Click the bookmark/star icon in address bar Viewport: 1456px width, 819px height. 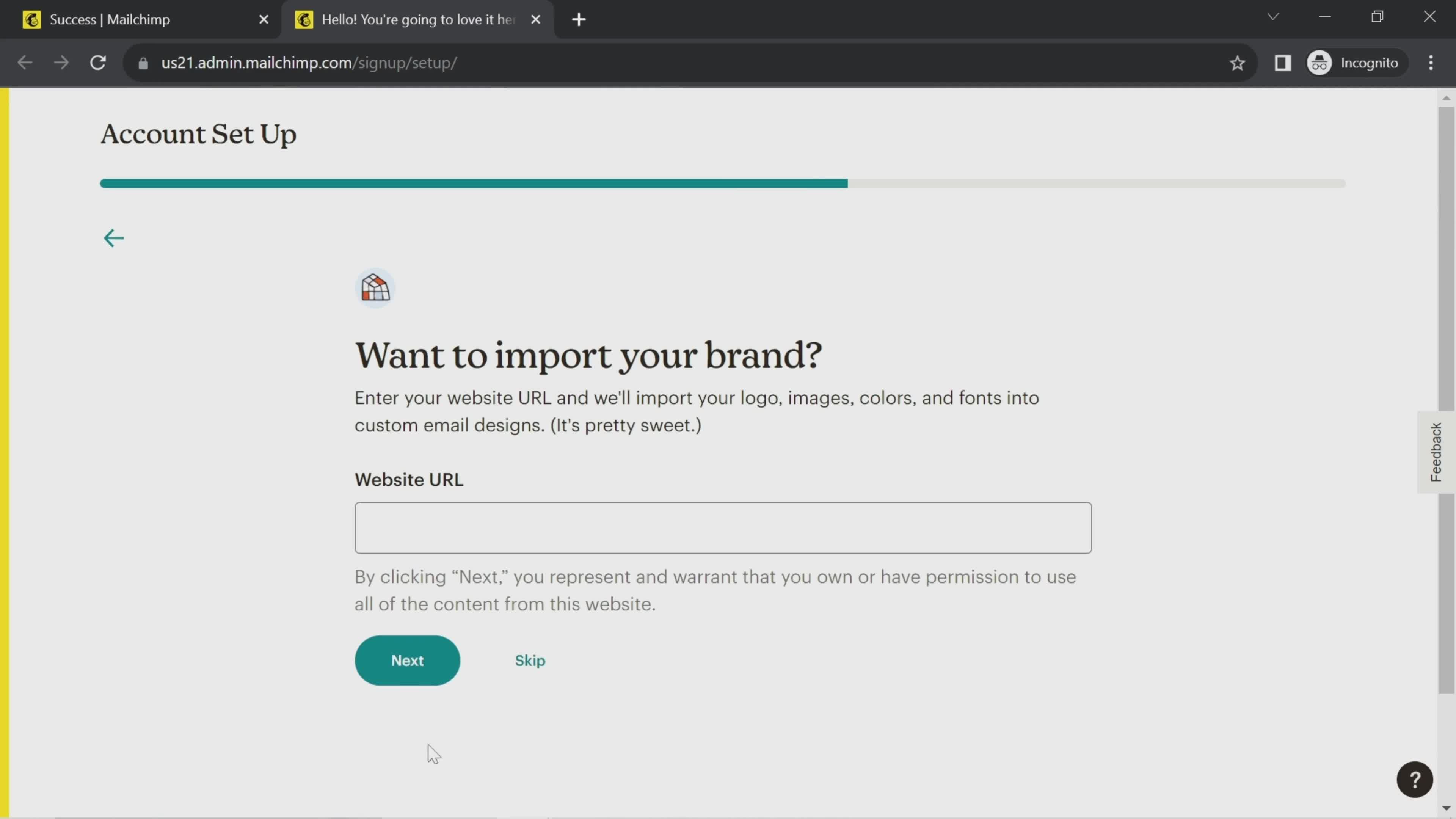[x=1238, y=63]
